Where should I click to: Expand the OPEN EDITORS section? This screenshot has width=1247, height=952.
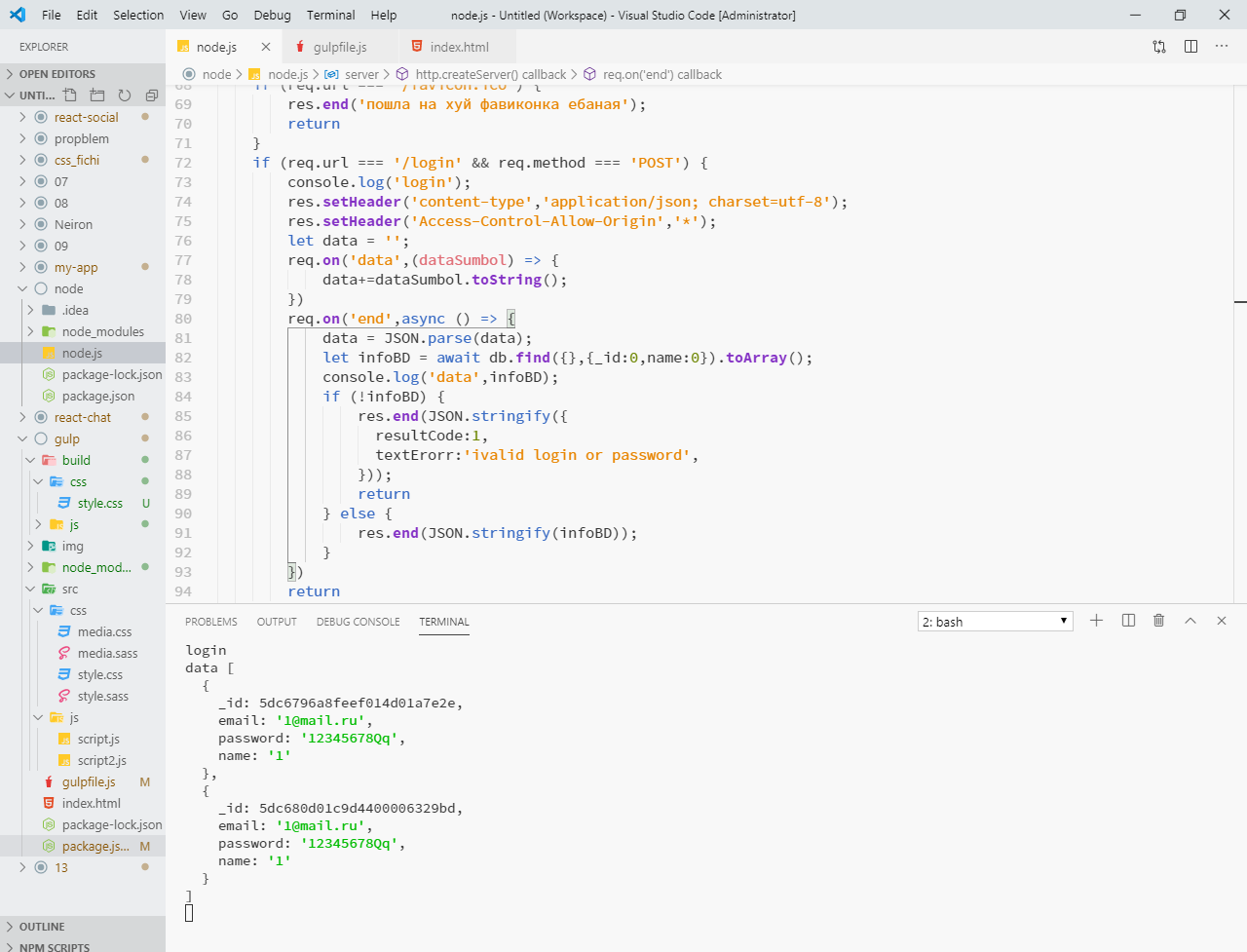82,74
